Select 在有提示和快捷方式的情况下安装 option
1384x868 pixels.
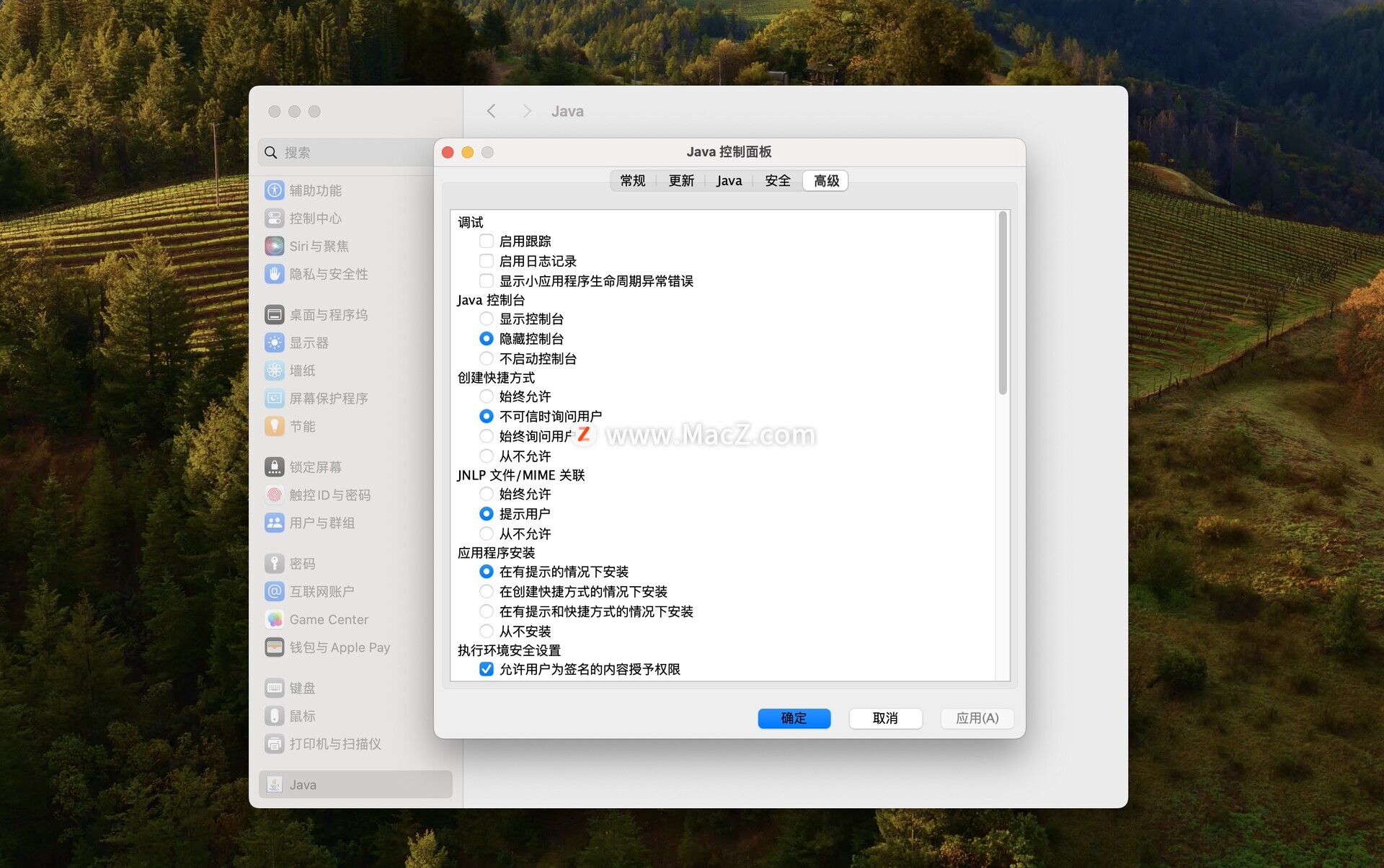pyautogui.click(x=487, y=611)
